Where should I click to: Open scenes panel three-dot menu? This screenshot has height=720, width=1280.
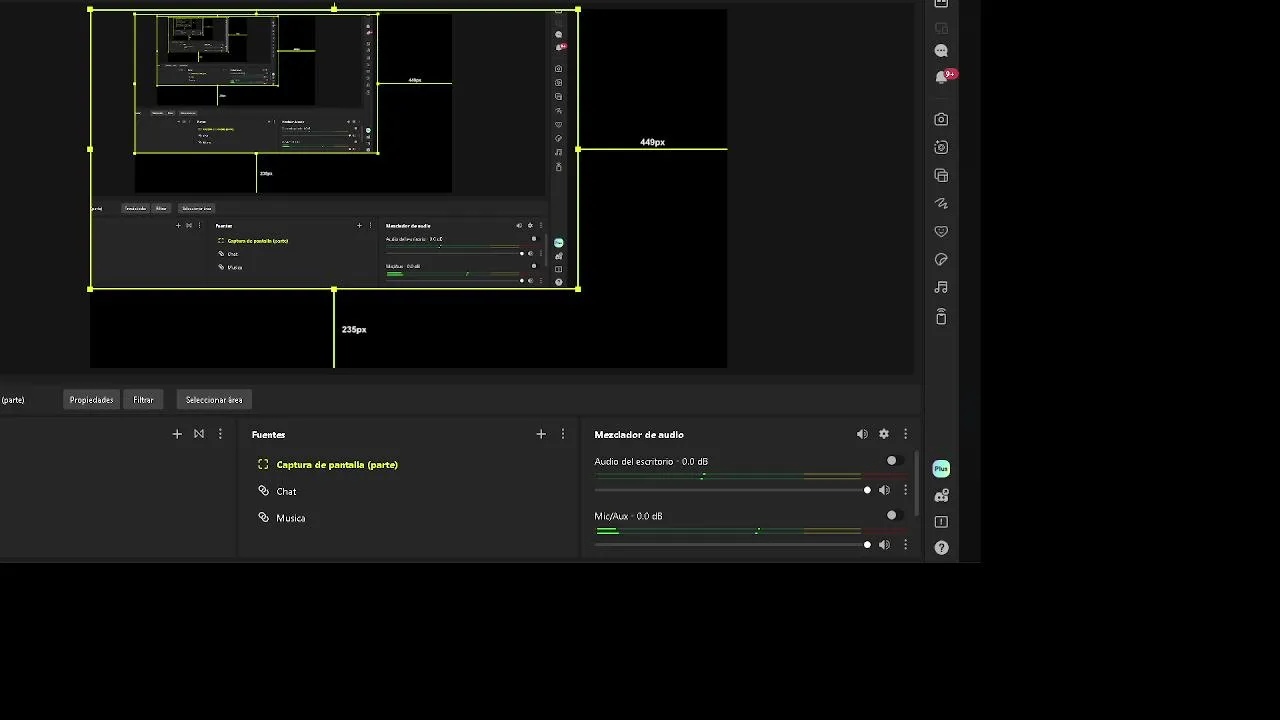click(220, 434)
